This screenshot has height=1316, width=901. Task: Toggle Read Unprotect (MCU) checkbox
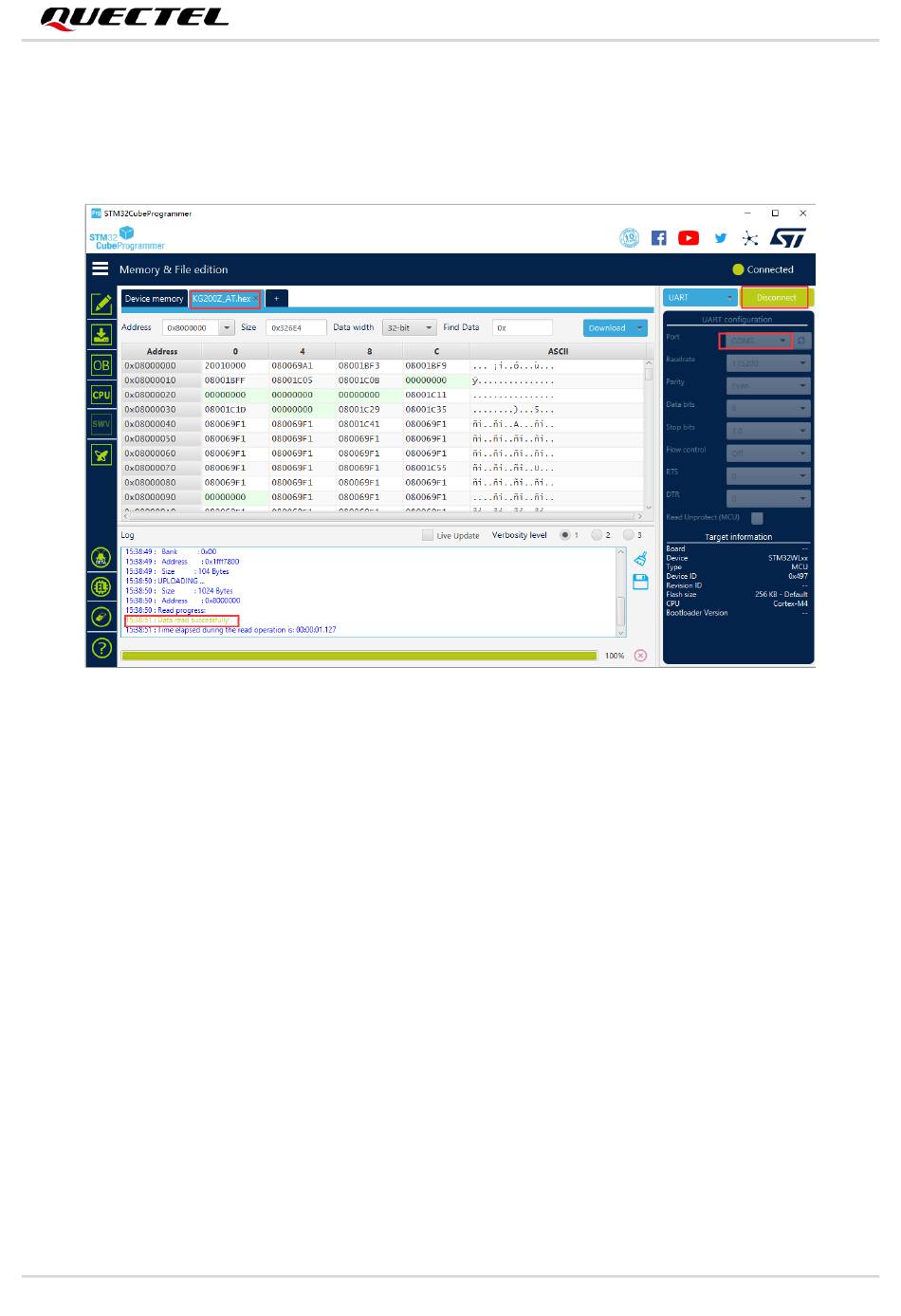point(757,518)
